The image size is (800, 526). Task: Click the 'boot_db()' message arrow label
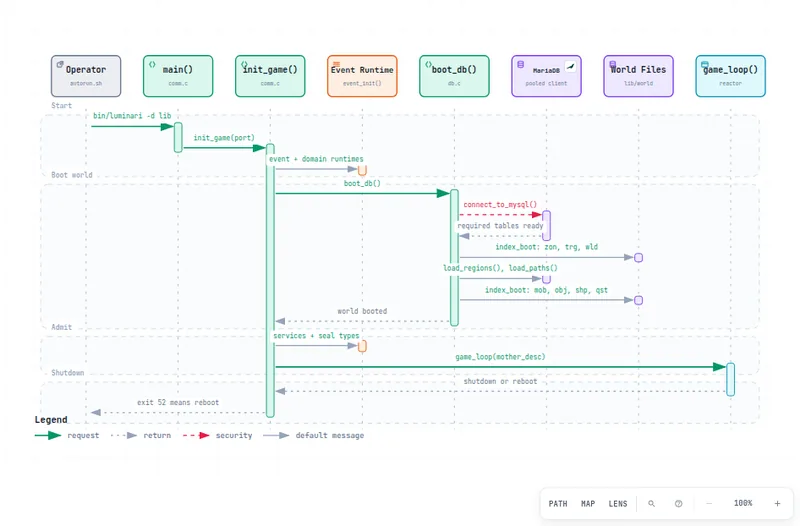coord(362,184)
